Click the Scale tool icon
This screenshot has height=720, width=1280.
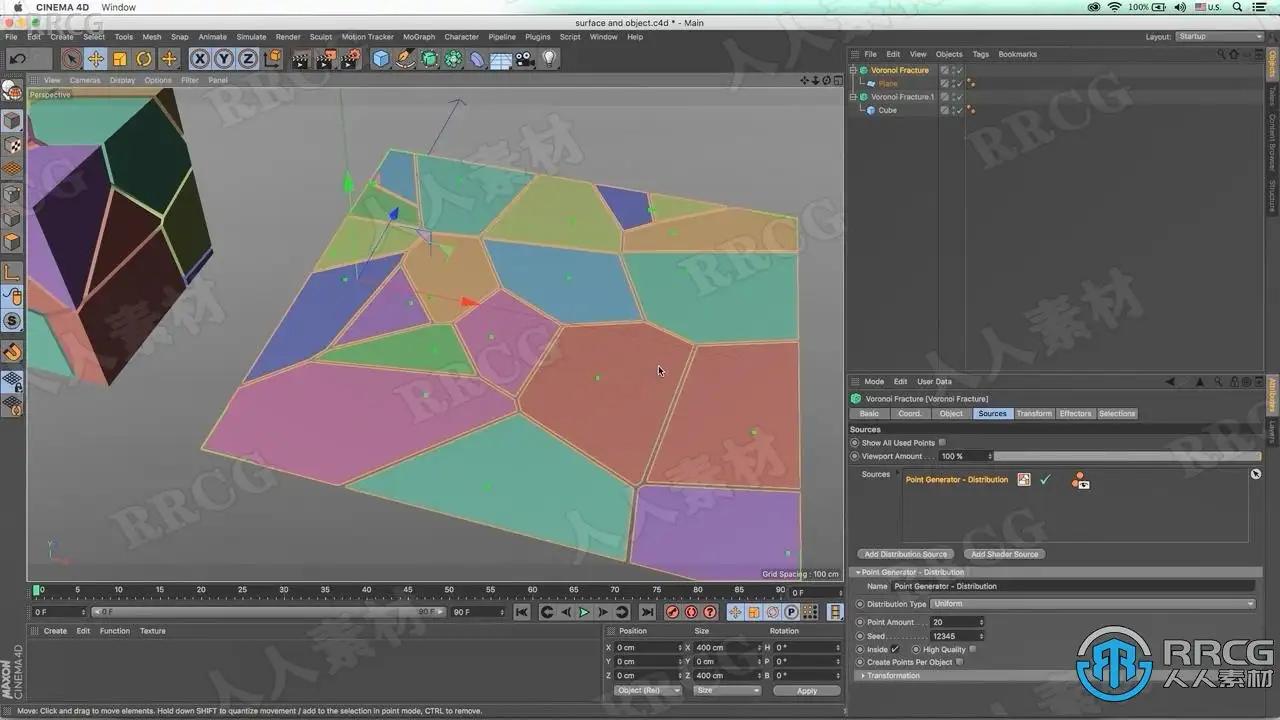click(120, 59)
